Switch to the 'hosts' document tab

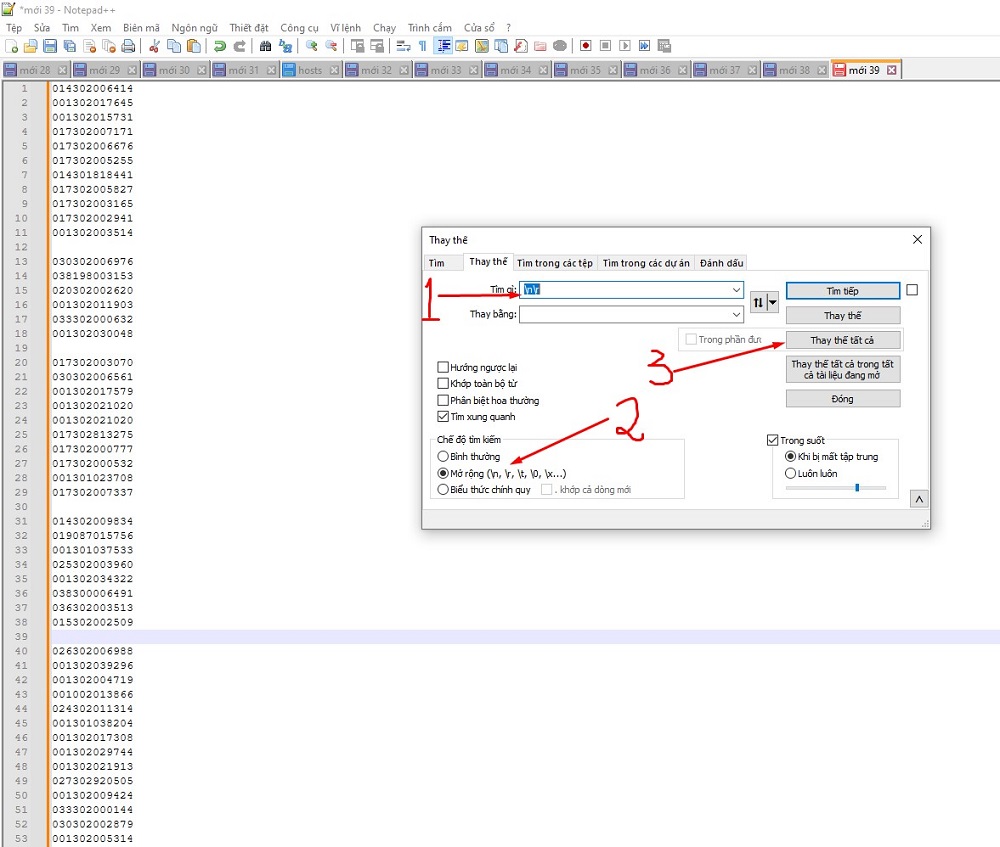310,70
